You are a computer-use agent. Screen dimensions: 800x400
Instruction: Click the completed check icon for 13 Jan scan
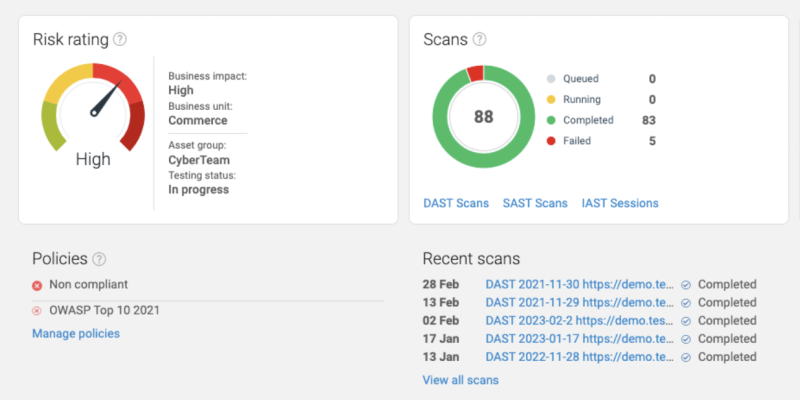pyautogui.click(x=686, y=357)
